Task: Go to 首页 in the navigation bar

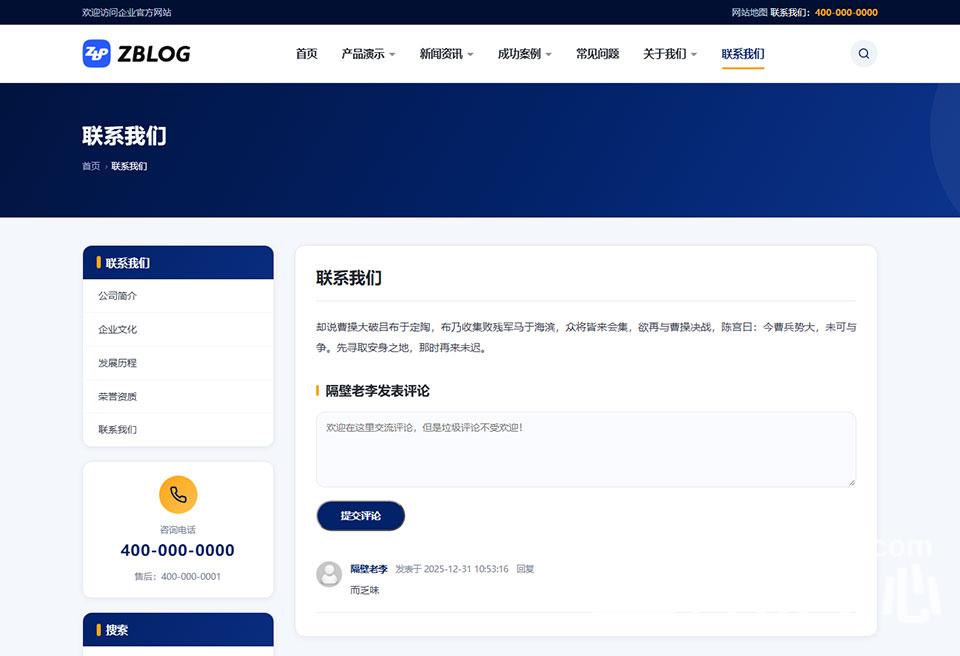Action: click(x=306, y=54)
